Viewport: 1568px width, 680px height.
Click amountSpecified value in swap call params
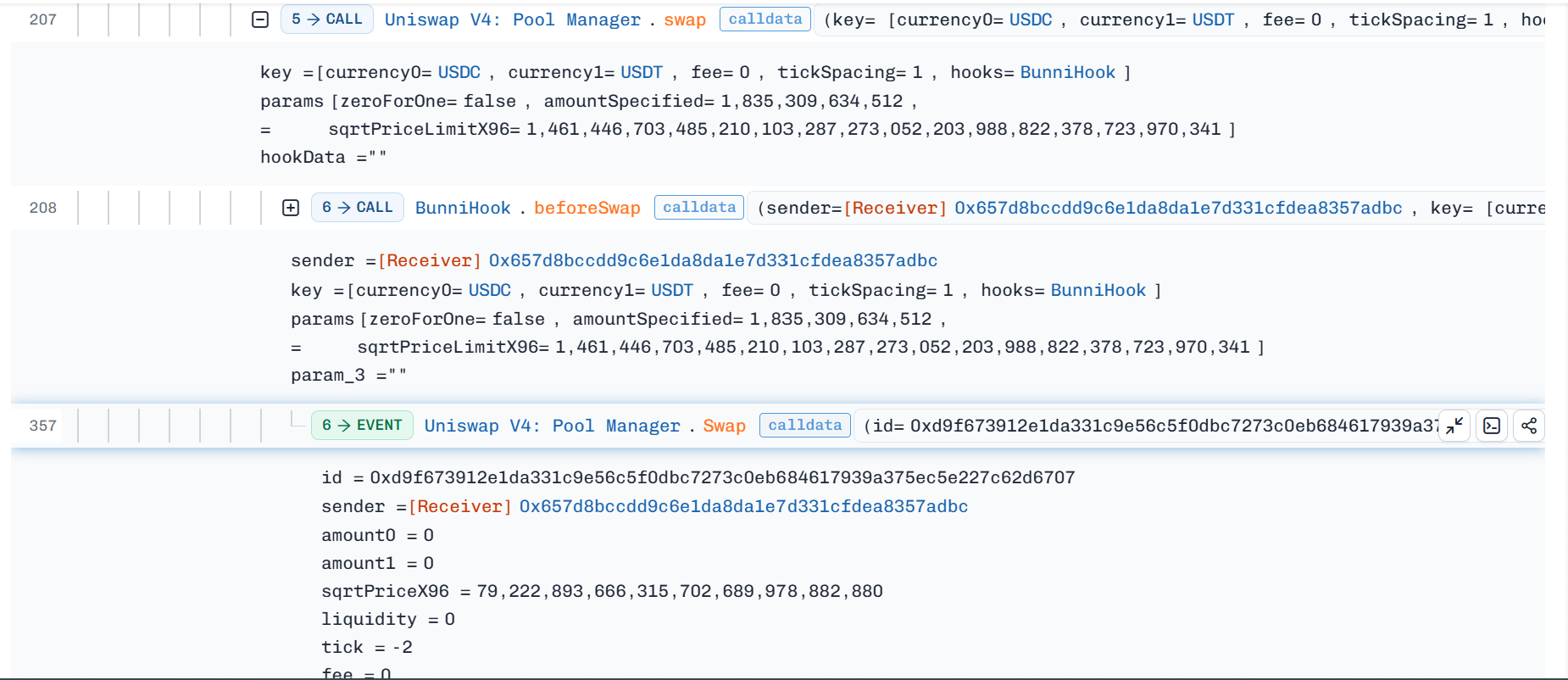[812, 101]
